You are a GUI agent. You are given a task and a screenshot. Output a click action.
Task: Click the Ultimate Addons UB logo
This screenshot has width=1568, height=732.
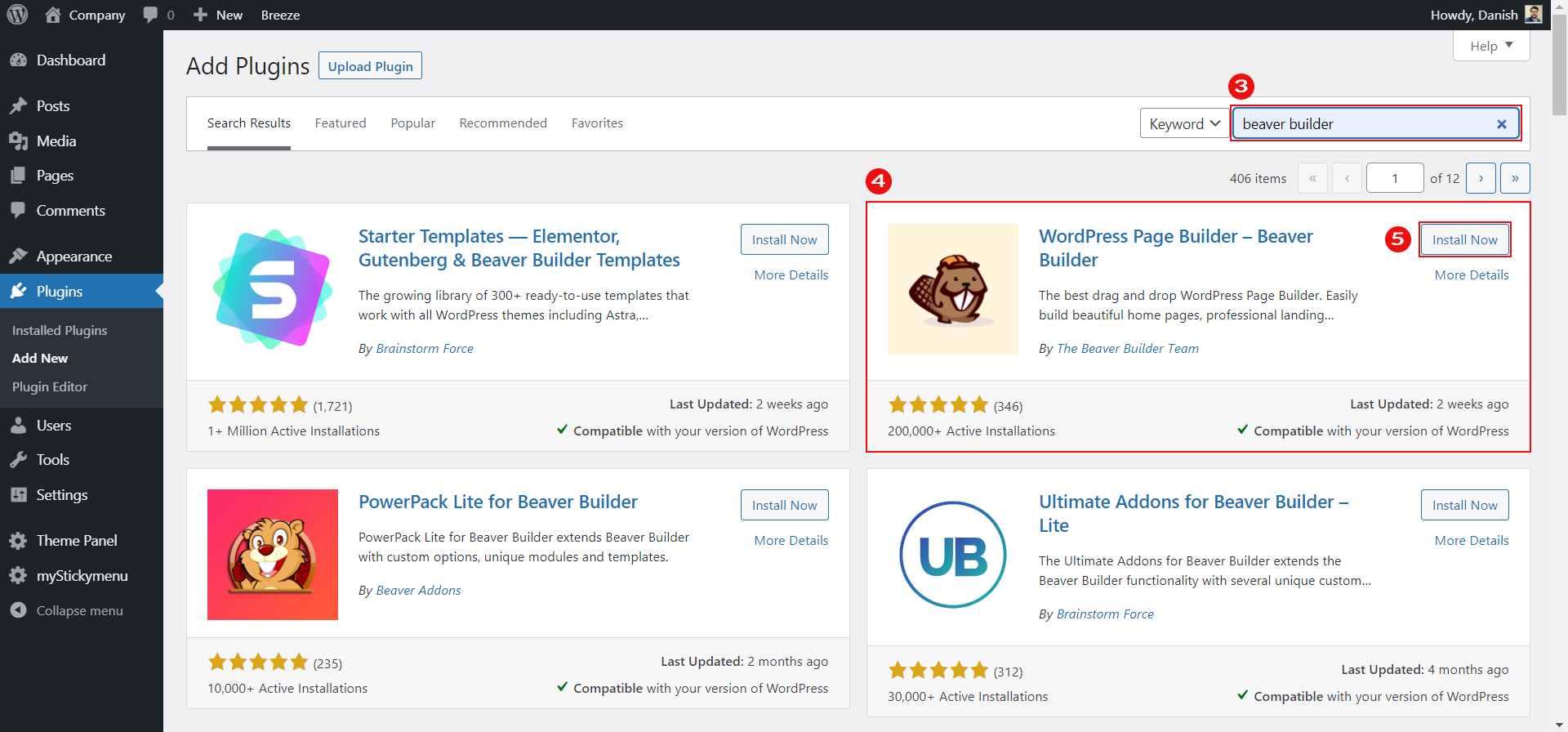coord(953,555)
